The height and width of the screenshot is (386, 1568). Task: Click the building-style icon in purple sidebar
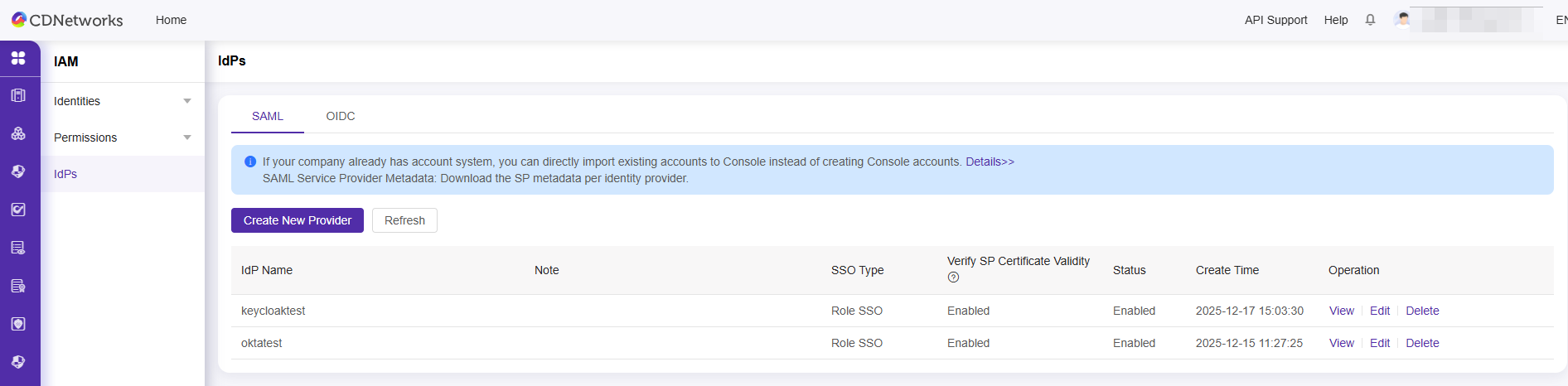point(18,95)
